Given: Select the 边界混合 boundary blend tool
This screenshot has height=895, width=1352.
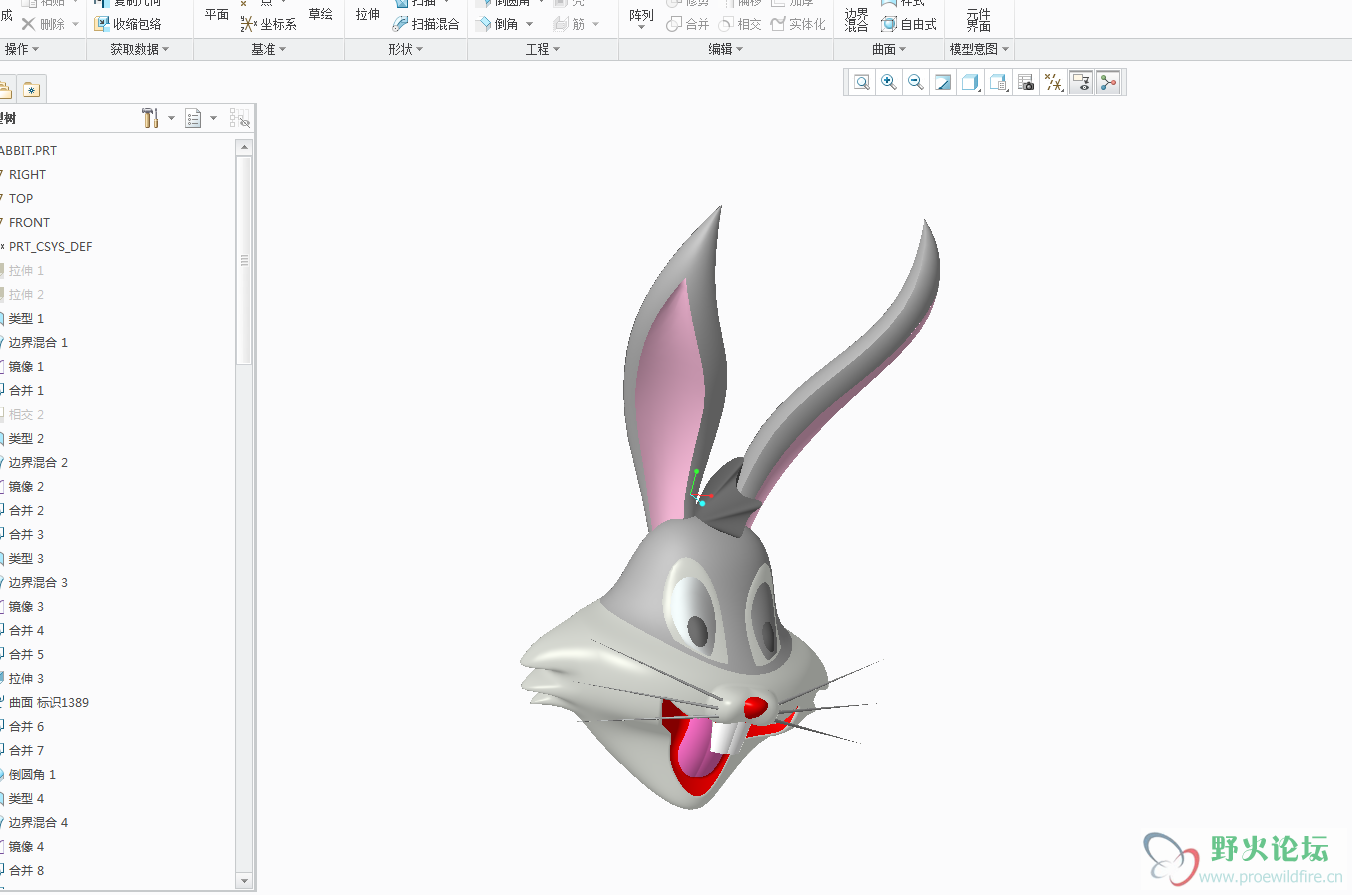Looking at the screenshot, I should (x=856, y=19).
